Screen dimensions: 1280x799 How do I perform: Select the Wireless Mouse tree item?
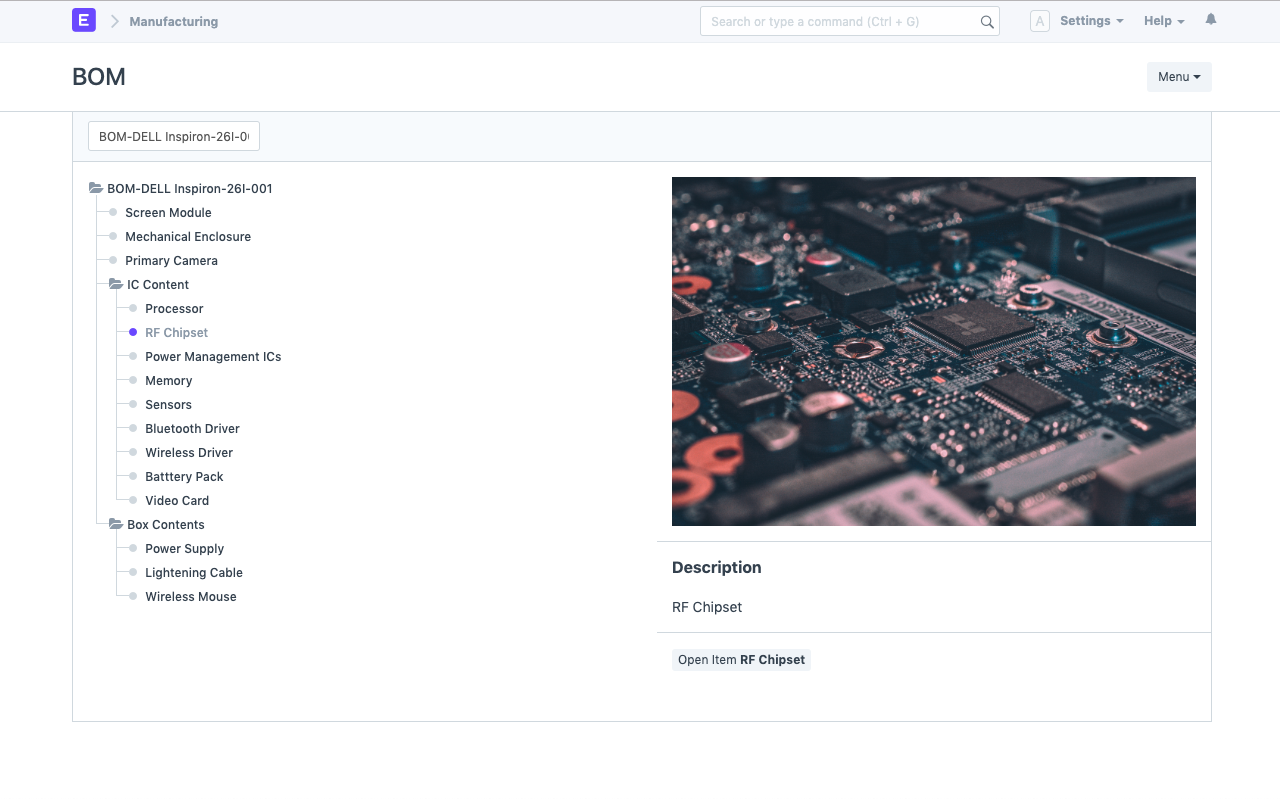tap(190, 596)
